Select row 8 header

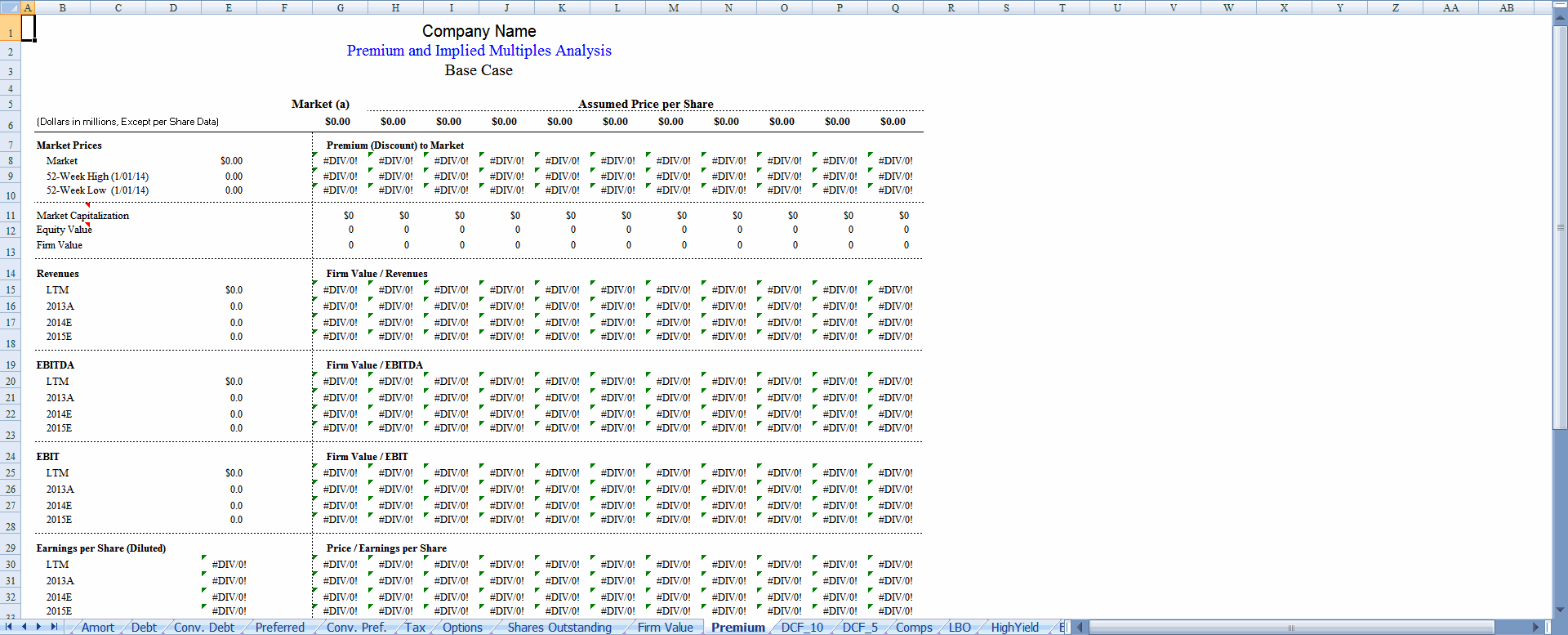(x=11, y=161)
